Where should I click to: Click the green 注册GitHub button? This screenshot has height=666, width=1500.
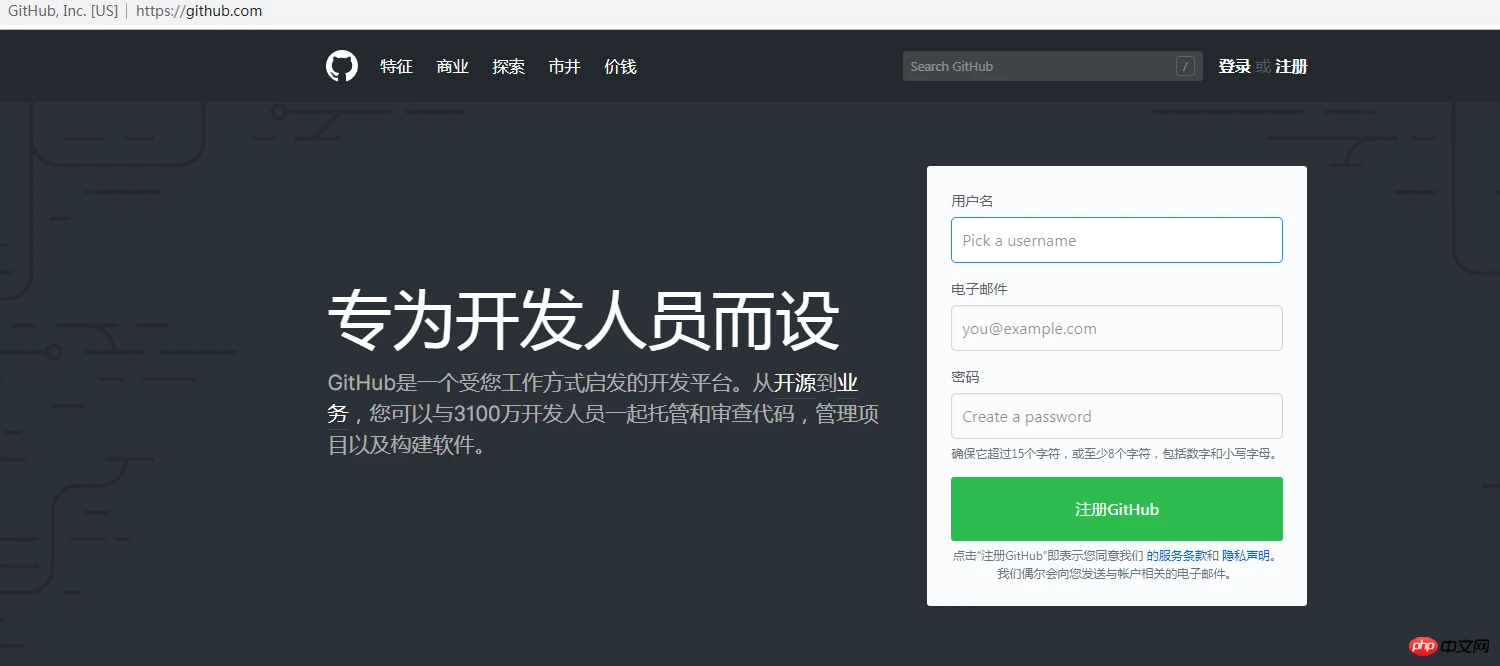[x=1116, y=509]
